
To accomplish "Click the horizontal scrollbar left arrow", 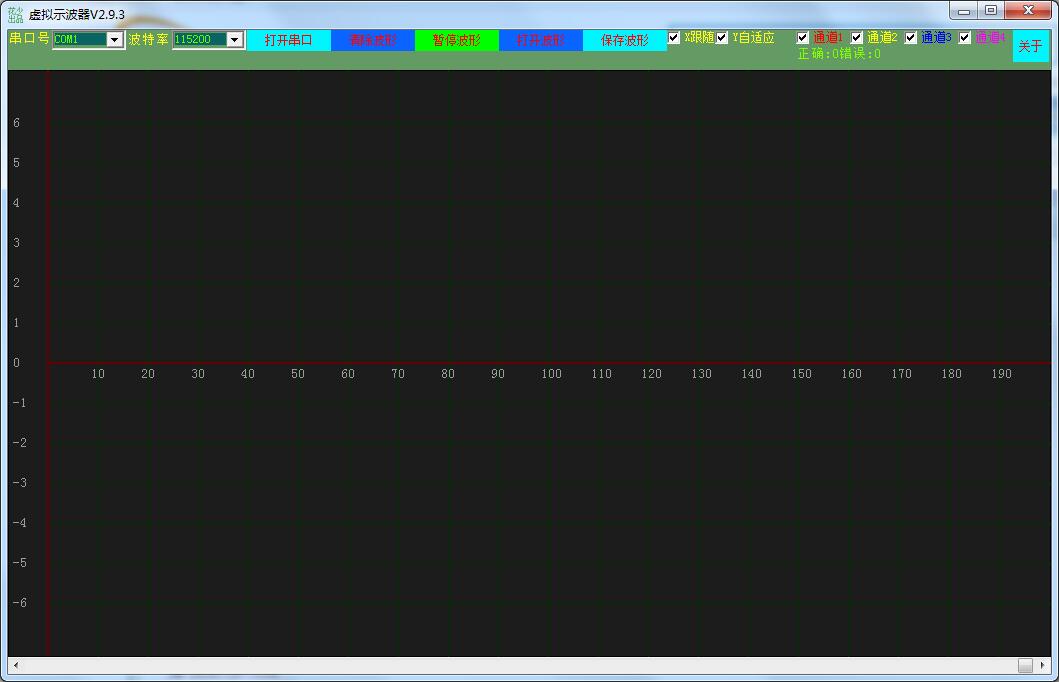I will [x=16, y=665].
